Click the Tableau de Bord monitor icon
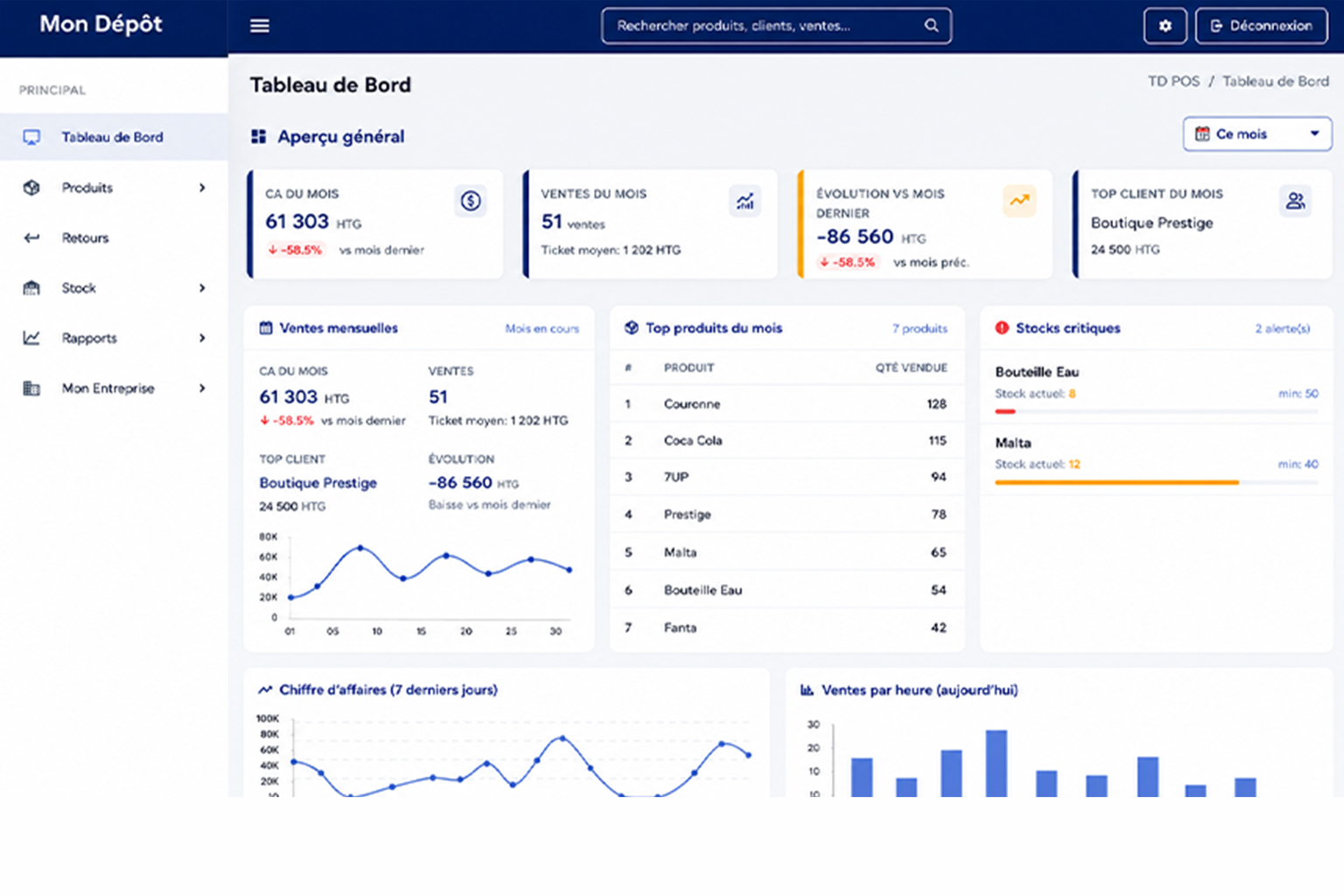1344x896 pixels. [31, 137]
